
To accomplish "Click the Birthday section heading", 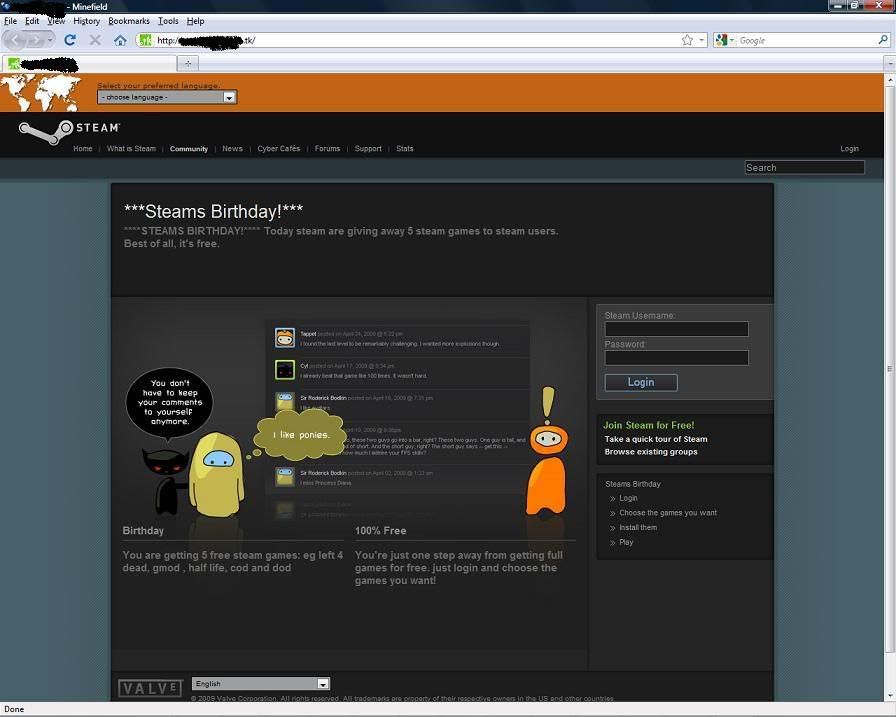I will coord(143,531).
